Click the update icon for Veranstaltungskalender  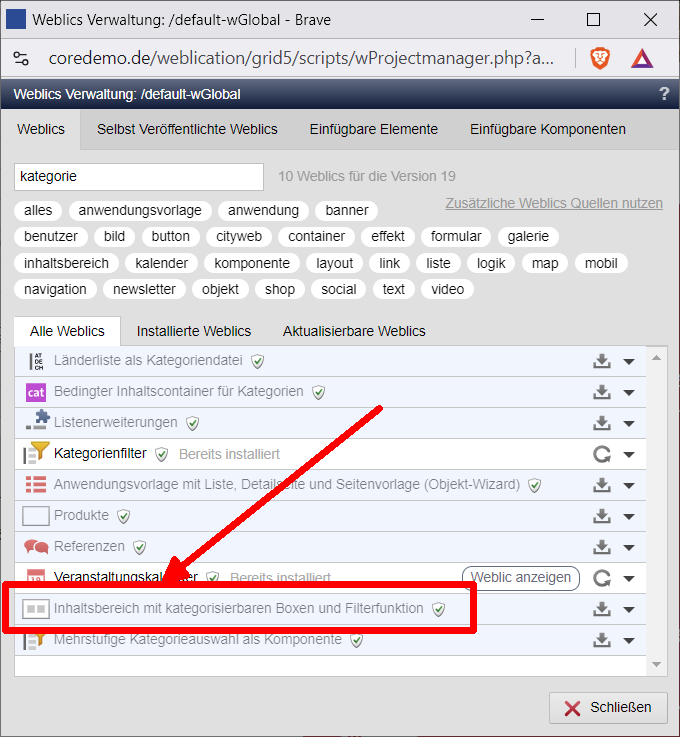click(602, 578)
